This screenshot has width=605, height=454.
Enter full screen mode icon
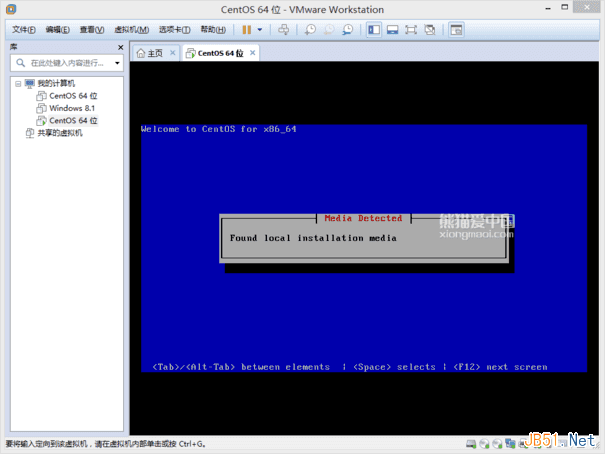411,30
